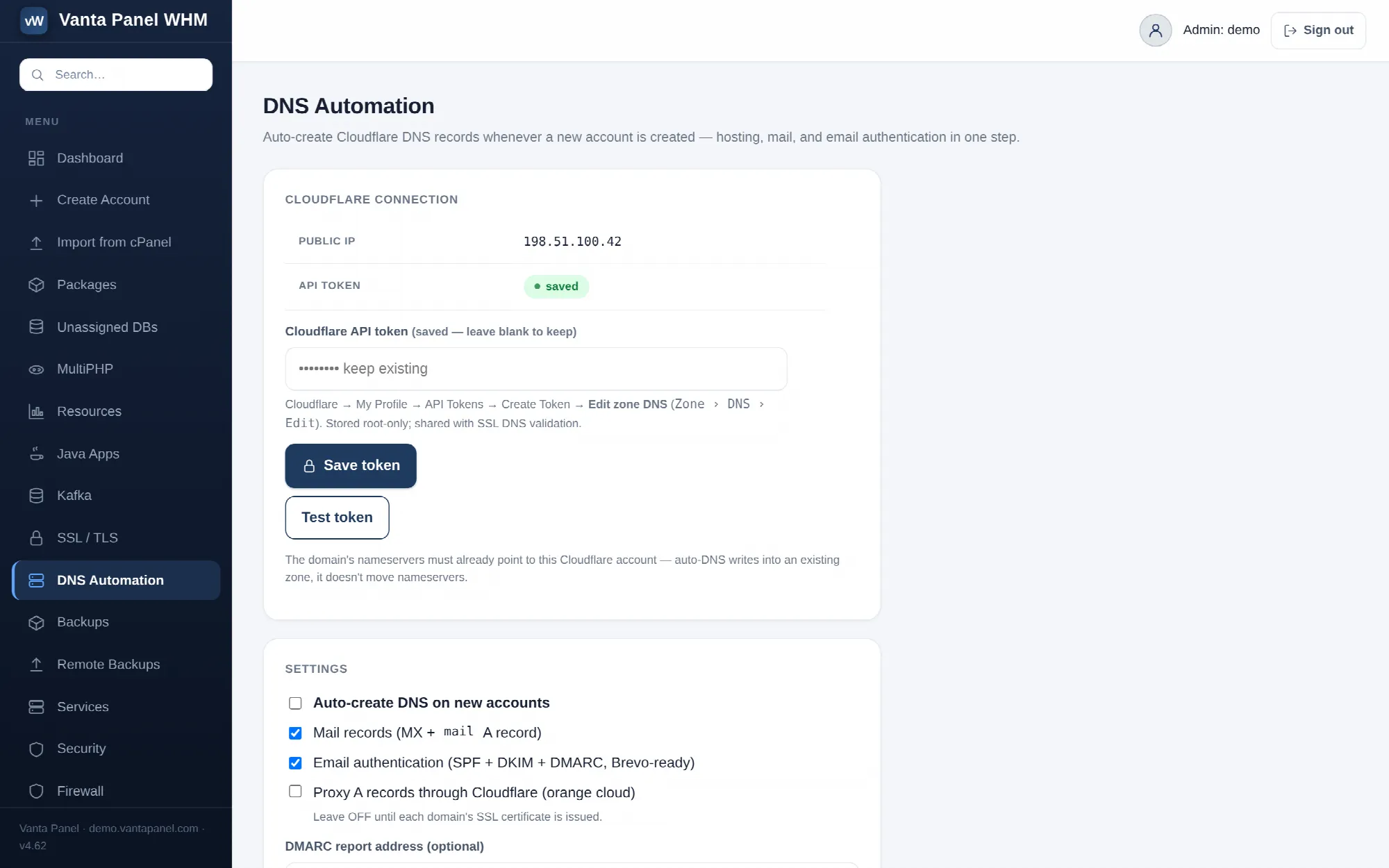
Task: Click the Sign out button
Action: 1318,31
